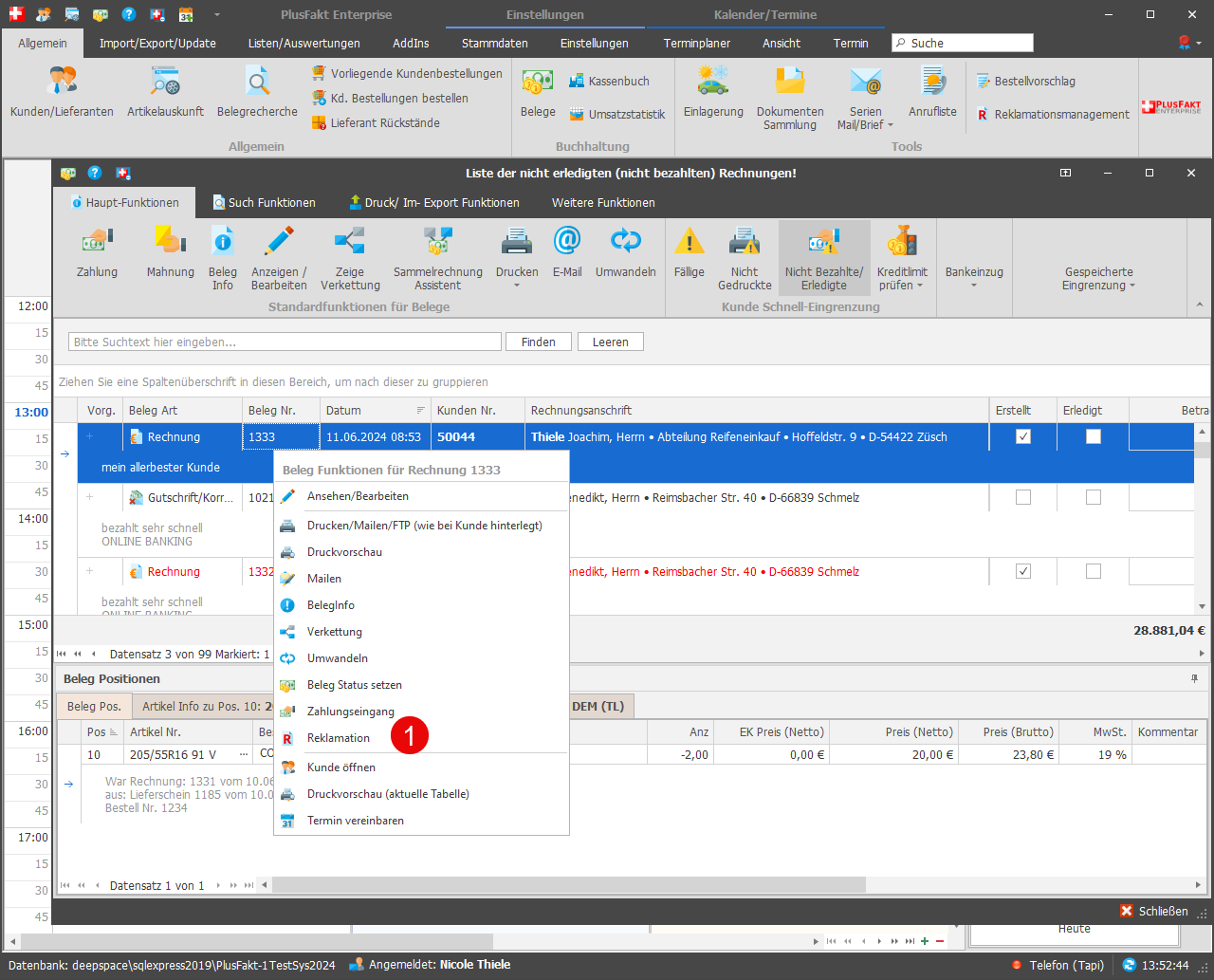Expand Rechnung 1333 row plus sign
This screenshot has height=980, width=1214.
90,436
